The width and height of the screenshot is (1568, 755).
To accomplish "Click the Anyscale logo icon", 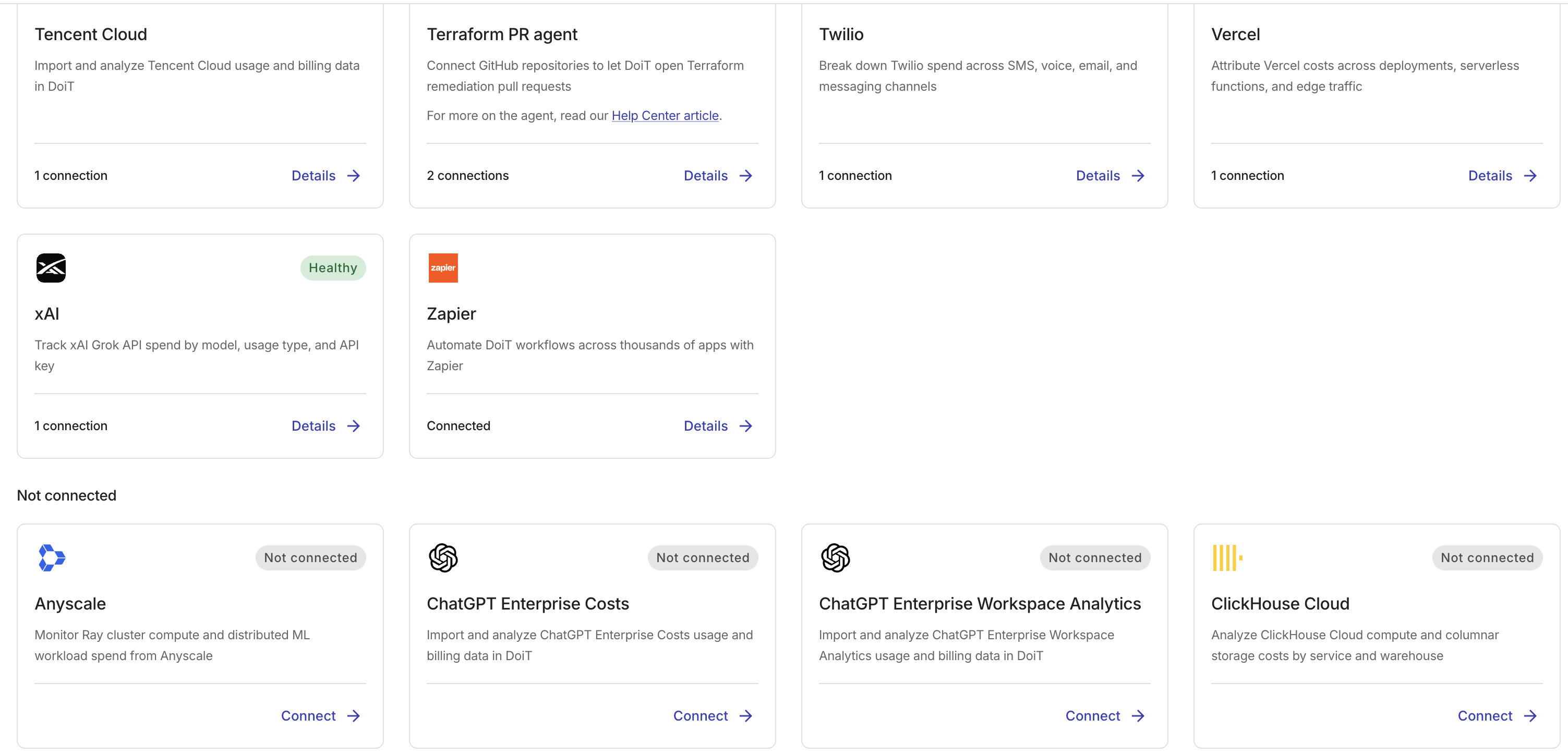I will click(52, 558).
